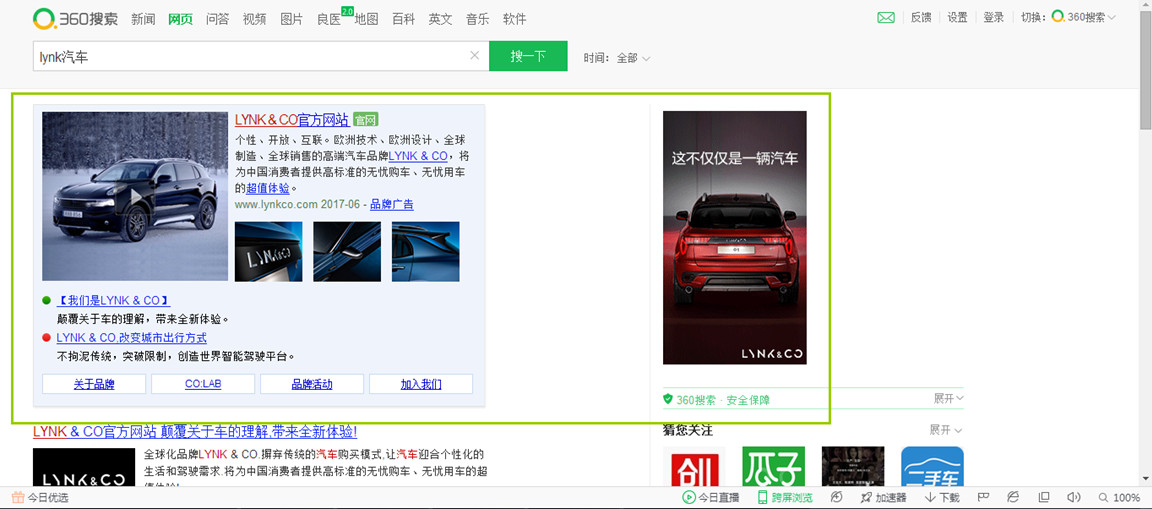Switch to the 问答 tab
The image size is (1152, 509).
point(217,19)
